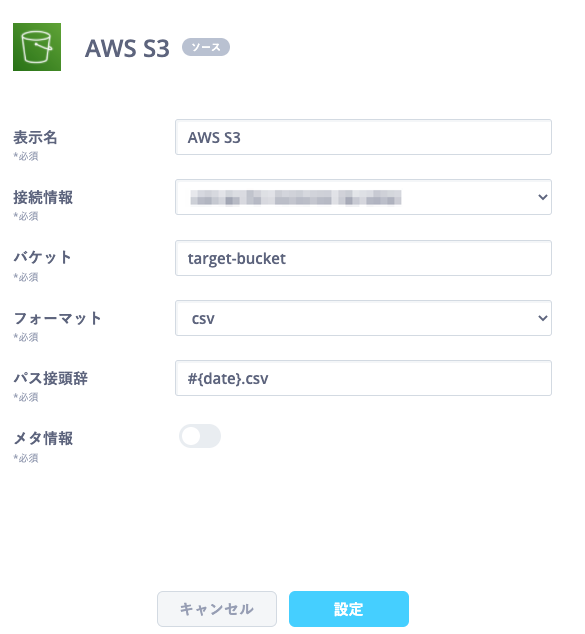Click the chevron arrow of 接続情報 select
The image size is (585, 634).
pos(543,197)
